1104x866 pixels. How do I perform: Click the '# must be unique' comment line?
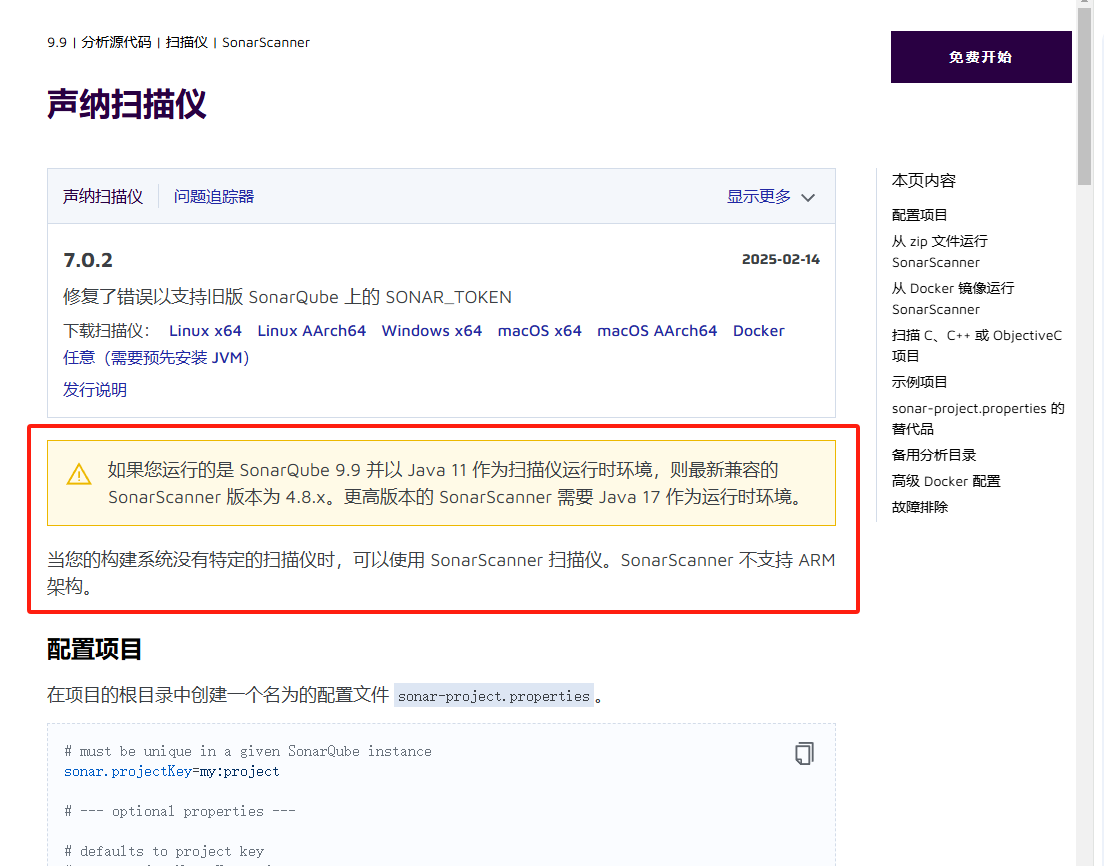point(248,751)
